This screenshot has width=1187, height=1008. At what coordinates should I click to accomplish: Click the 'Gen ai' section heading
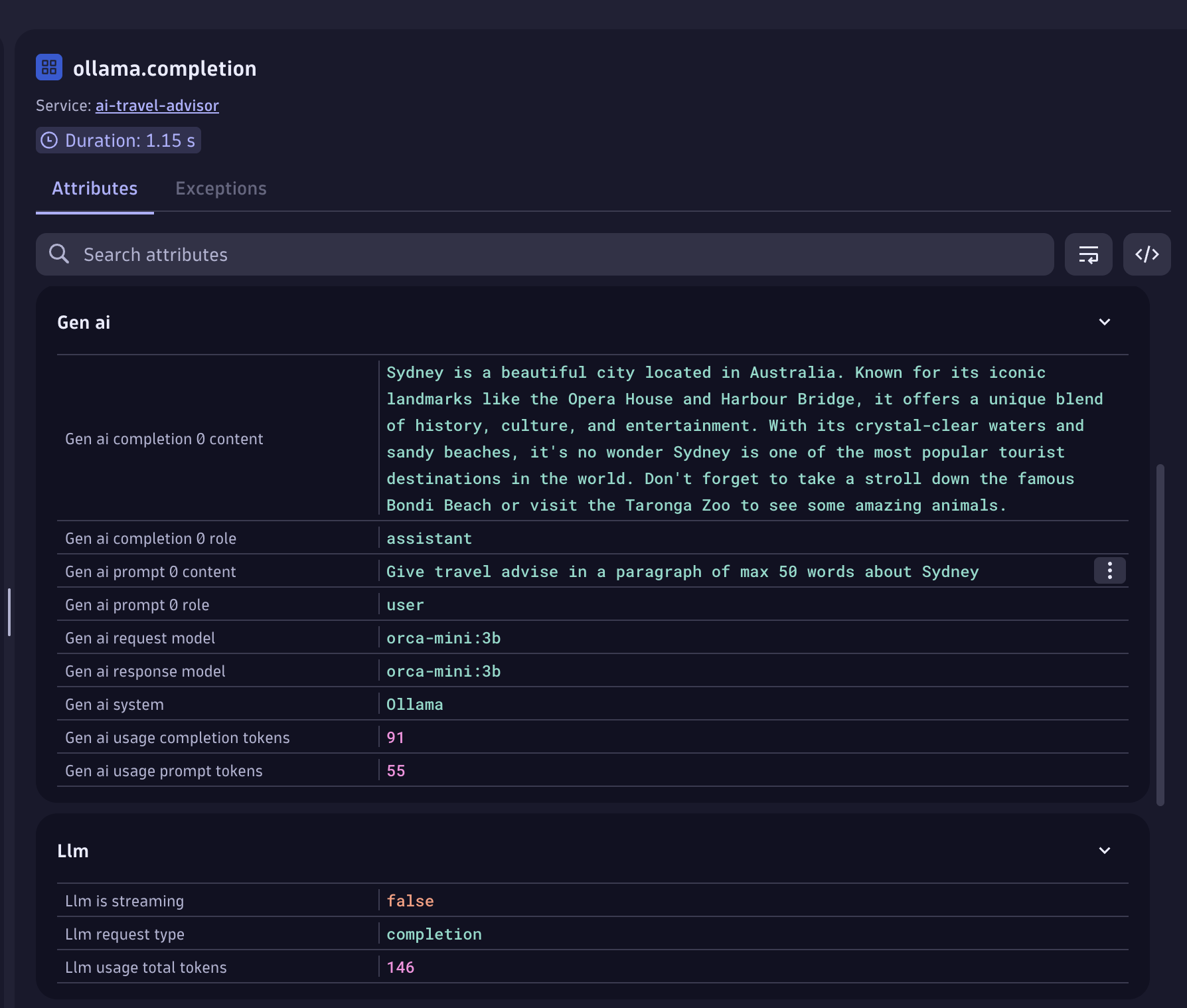tap(84, 323)
